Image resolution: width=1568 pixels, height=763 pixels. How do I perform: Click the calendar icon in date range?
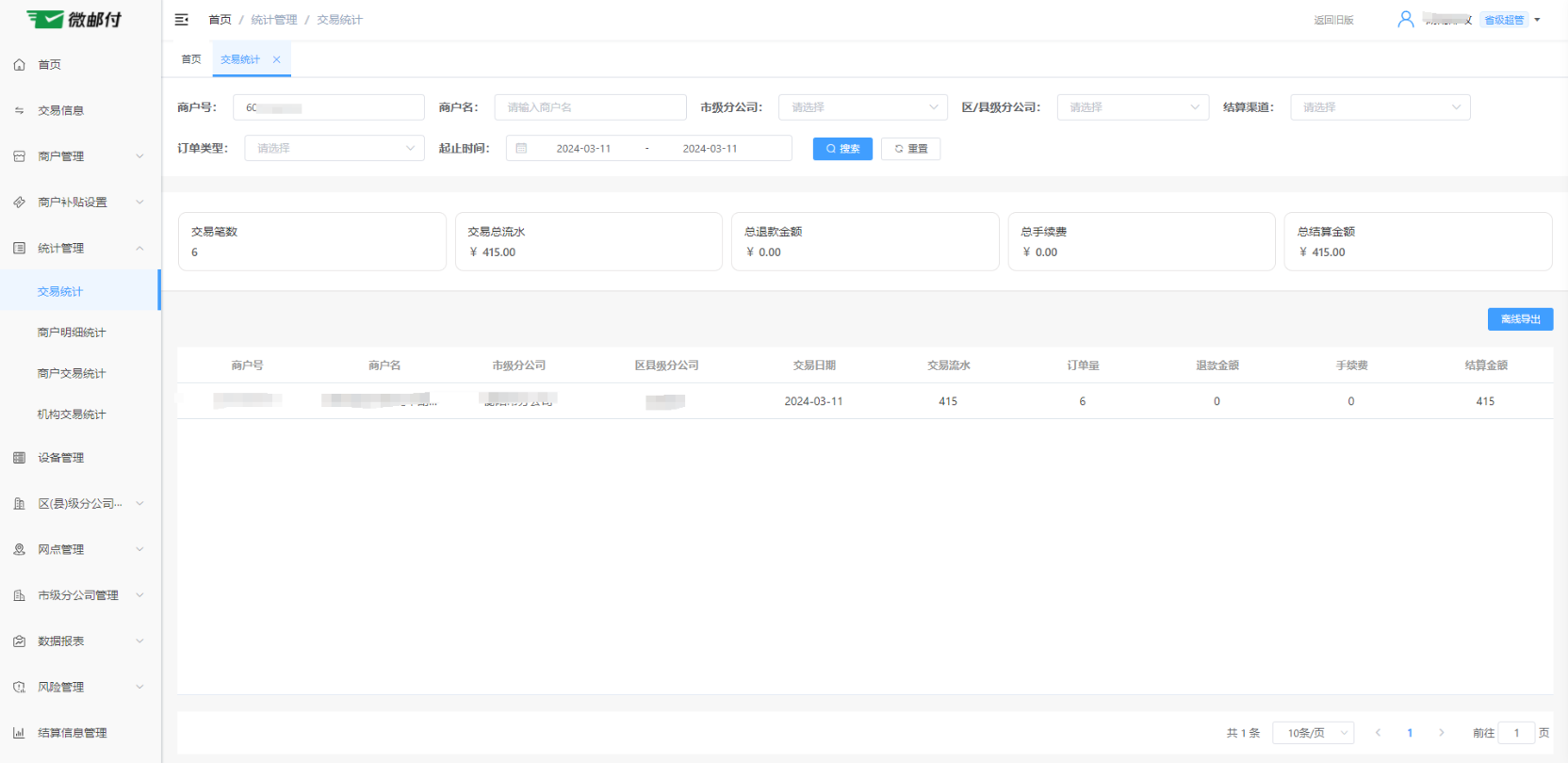pyautogui.click(x=521, y=149)
